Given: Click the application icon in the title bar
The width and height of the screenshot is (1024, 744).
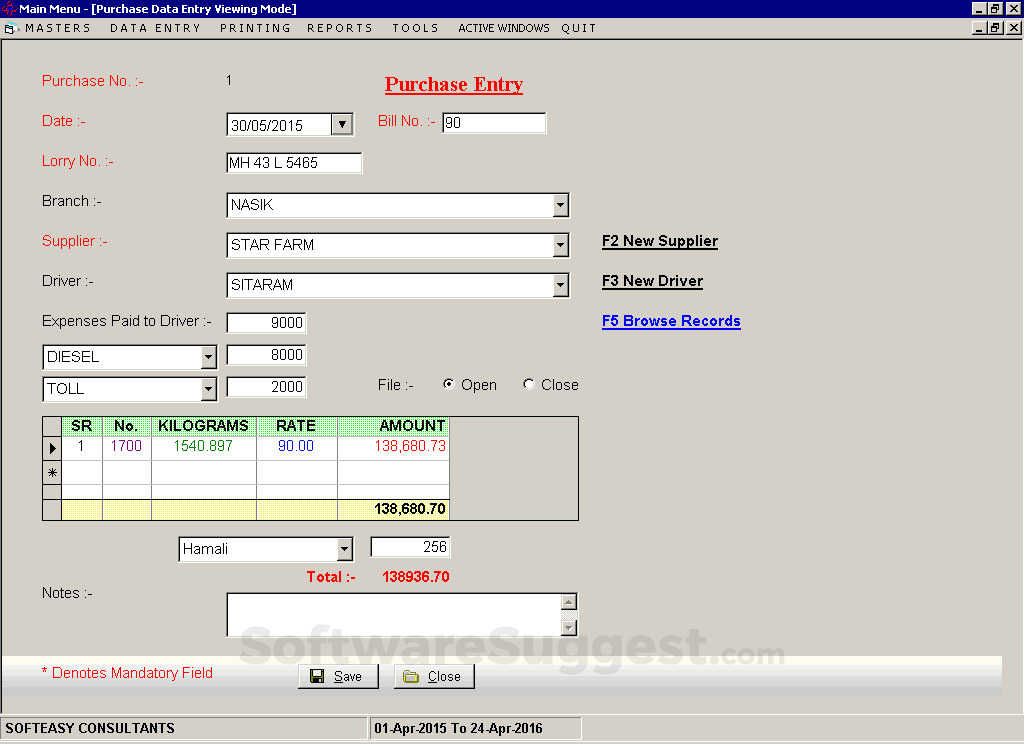Looking at the screenshot, I should point(8,8).
